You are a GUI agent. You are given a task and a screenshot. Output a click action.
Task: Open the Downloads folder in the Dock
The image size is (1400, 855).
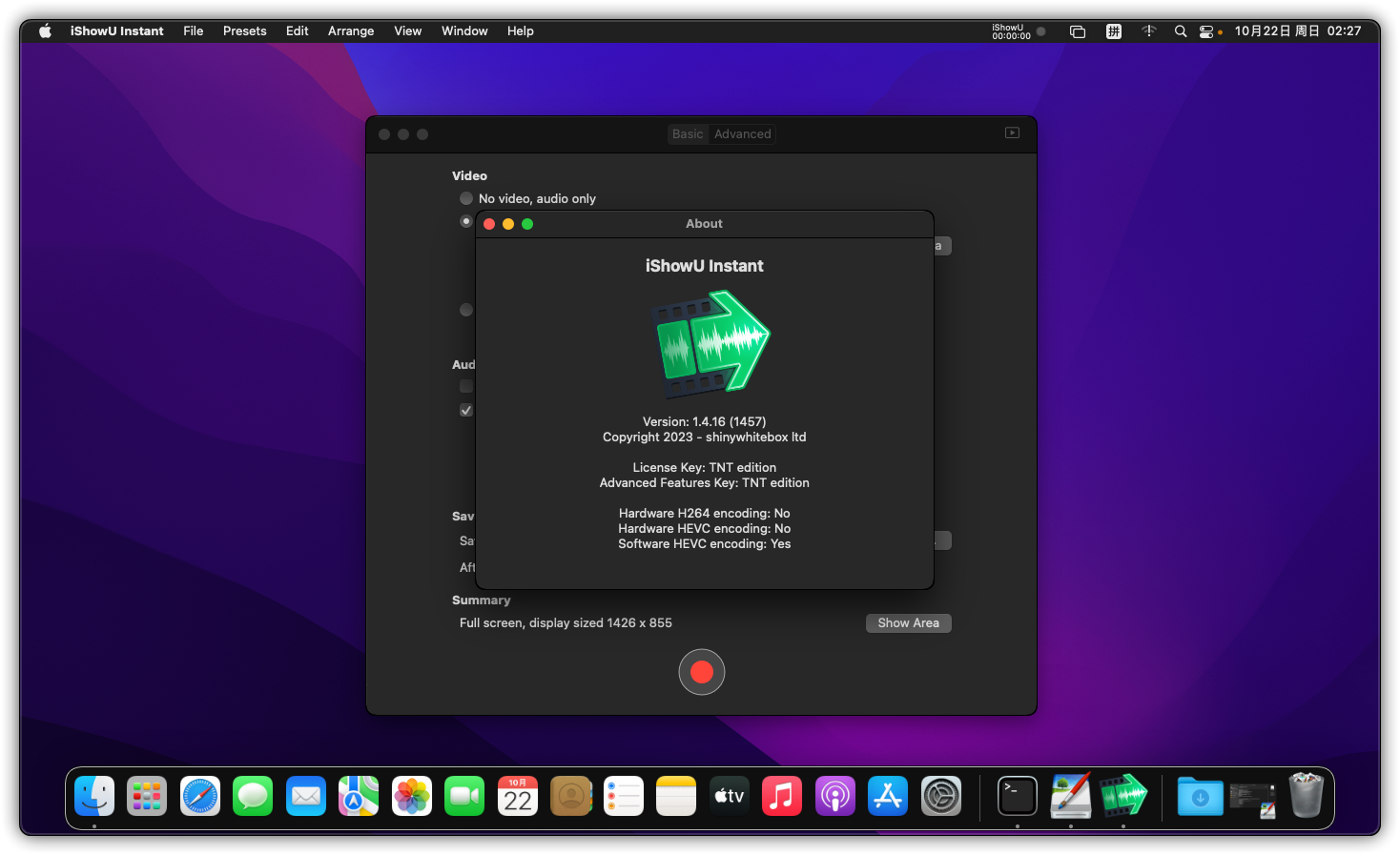point(1201,796)
